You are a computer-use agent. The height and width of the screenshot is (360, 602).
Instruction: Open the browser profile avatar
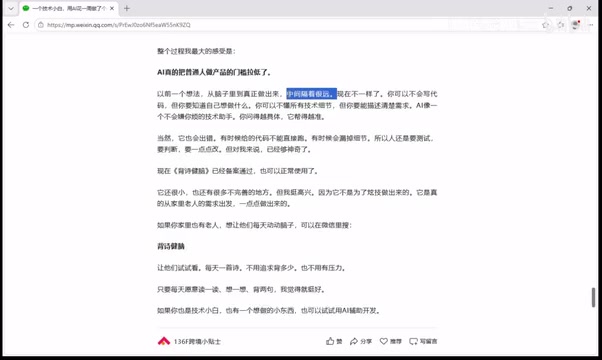coord(576,25)
